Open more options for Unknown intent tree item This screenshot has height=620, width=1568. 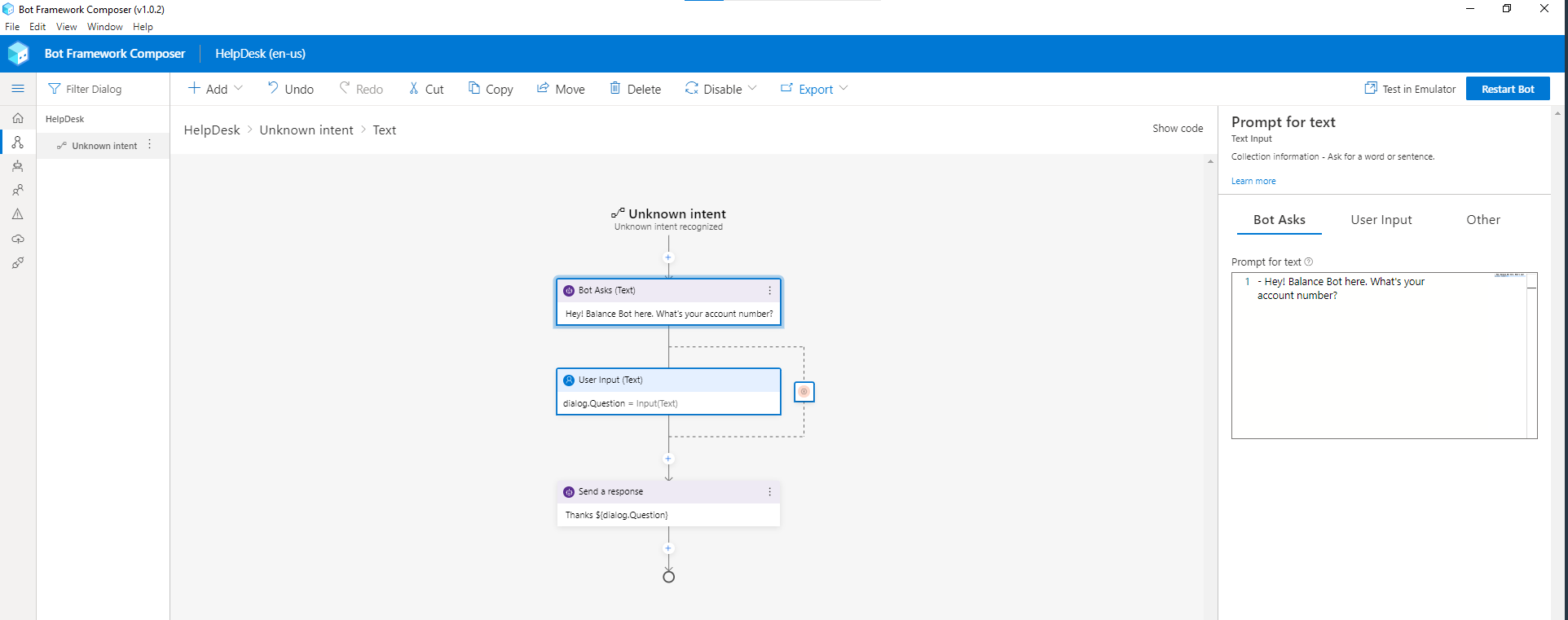pyautogui.click(x=149, y=145)
